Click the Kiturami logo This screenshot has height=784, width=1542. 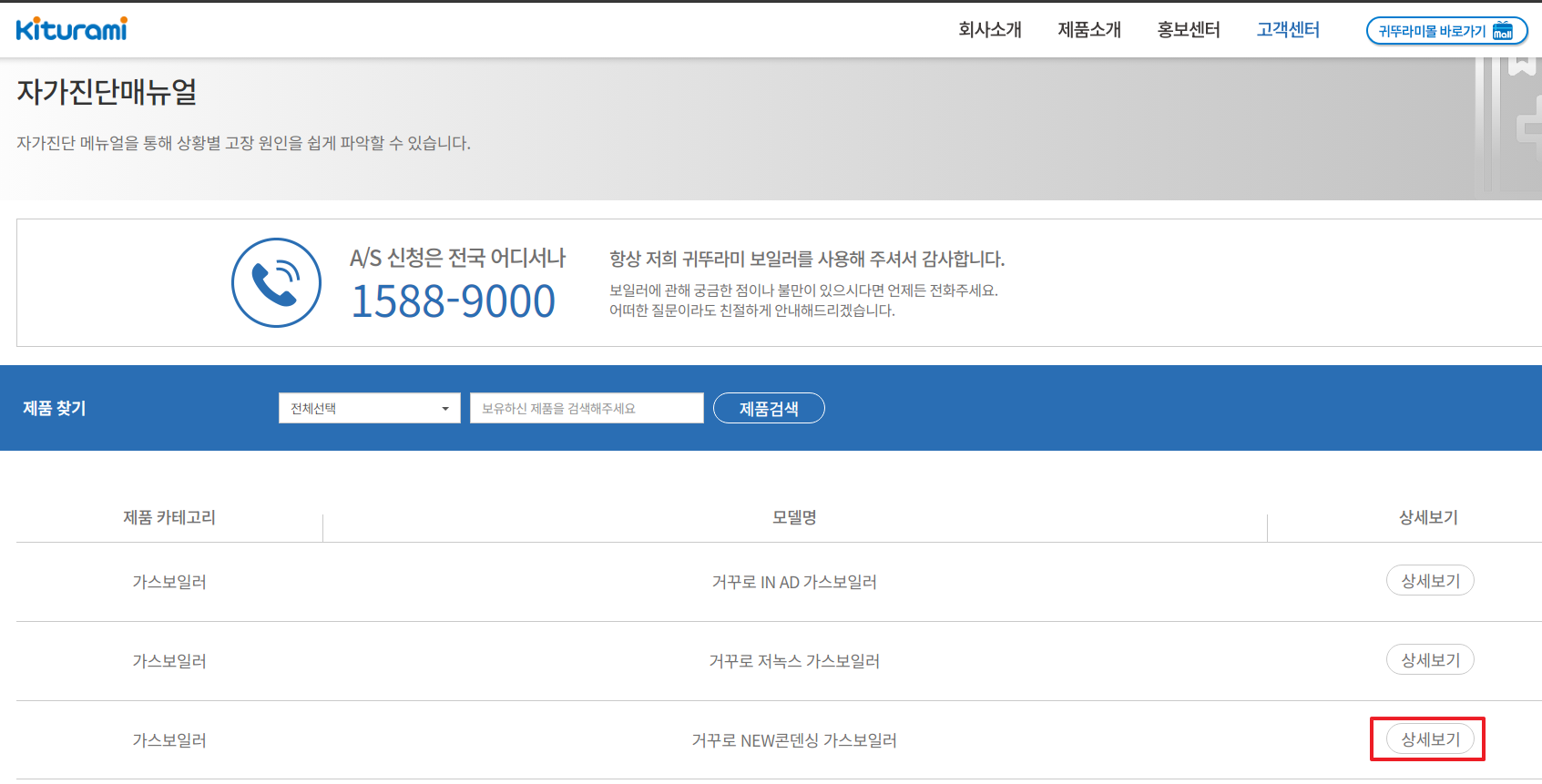pos(71,29)
